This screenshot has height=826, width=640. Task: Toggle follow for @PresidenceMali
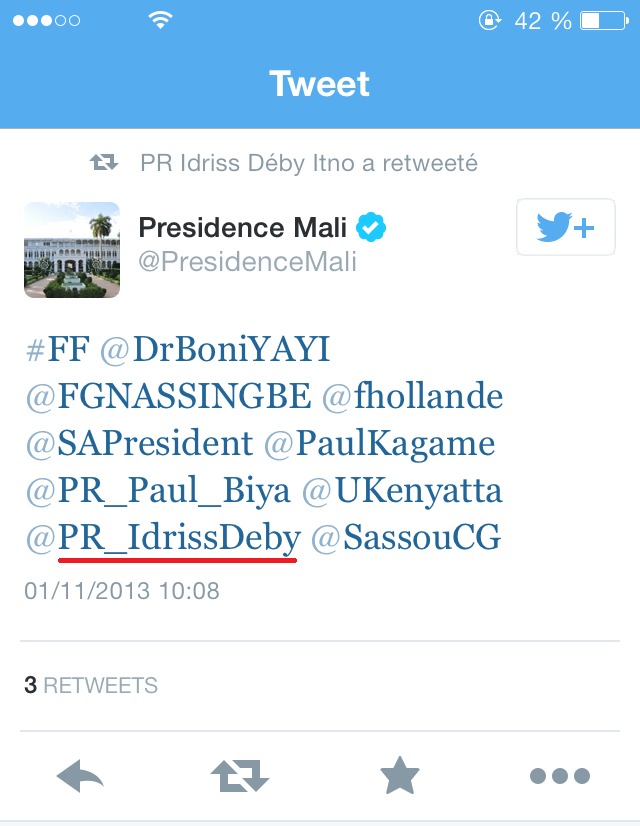(565, 227)
